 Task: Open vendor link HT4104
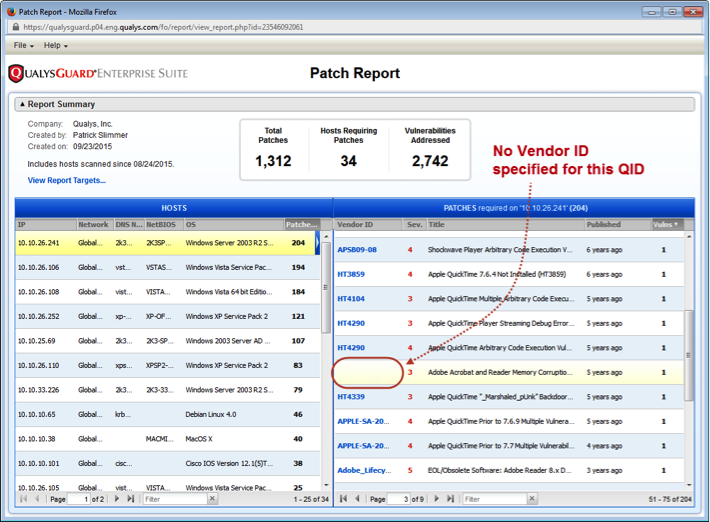351,299
